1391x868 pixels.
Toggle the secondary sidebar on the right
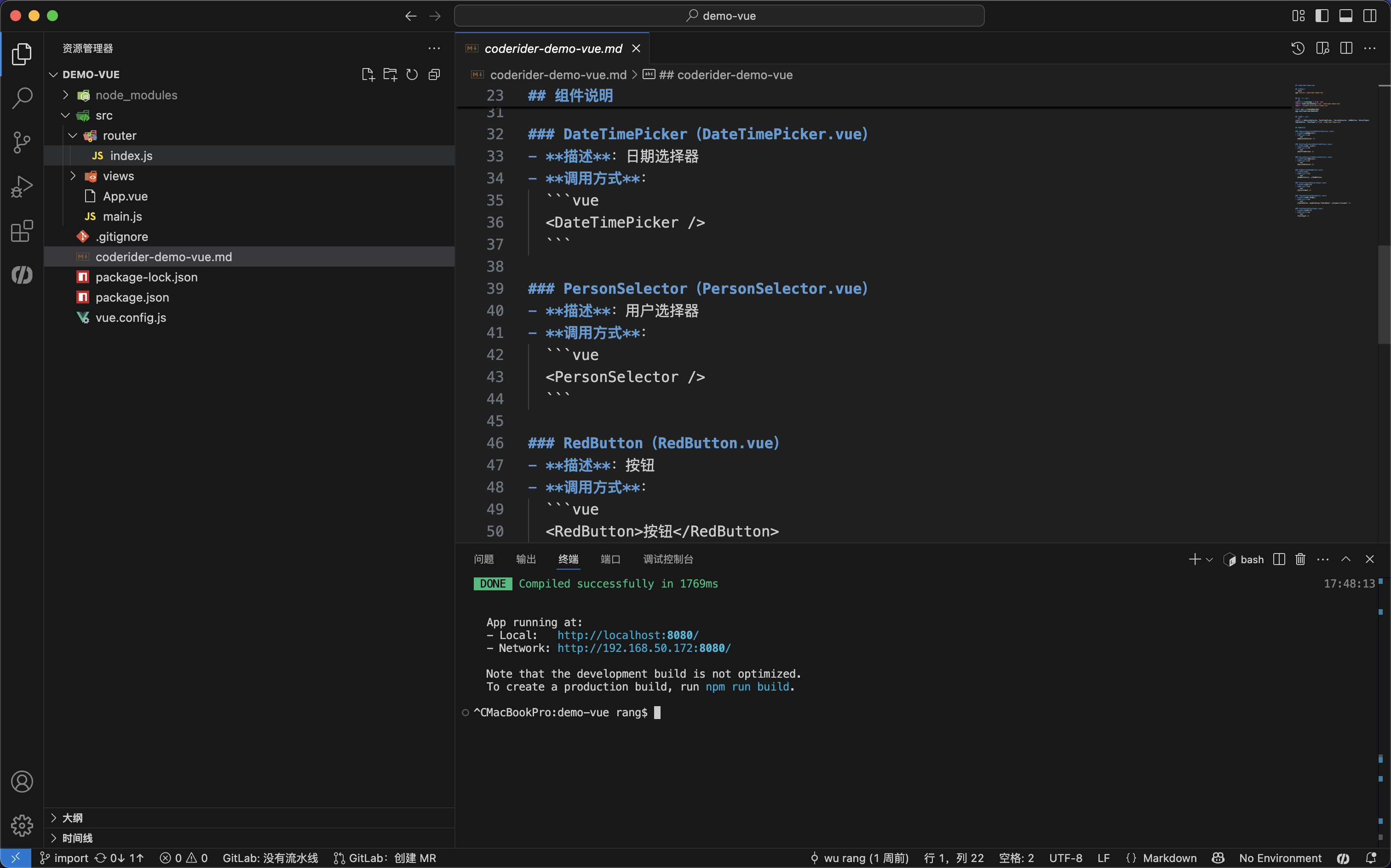[x=1370, y=16]
